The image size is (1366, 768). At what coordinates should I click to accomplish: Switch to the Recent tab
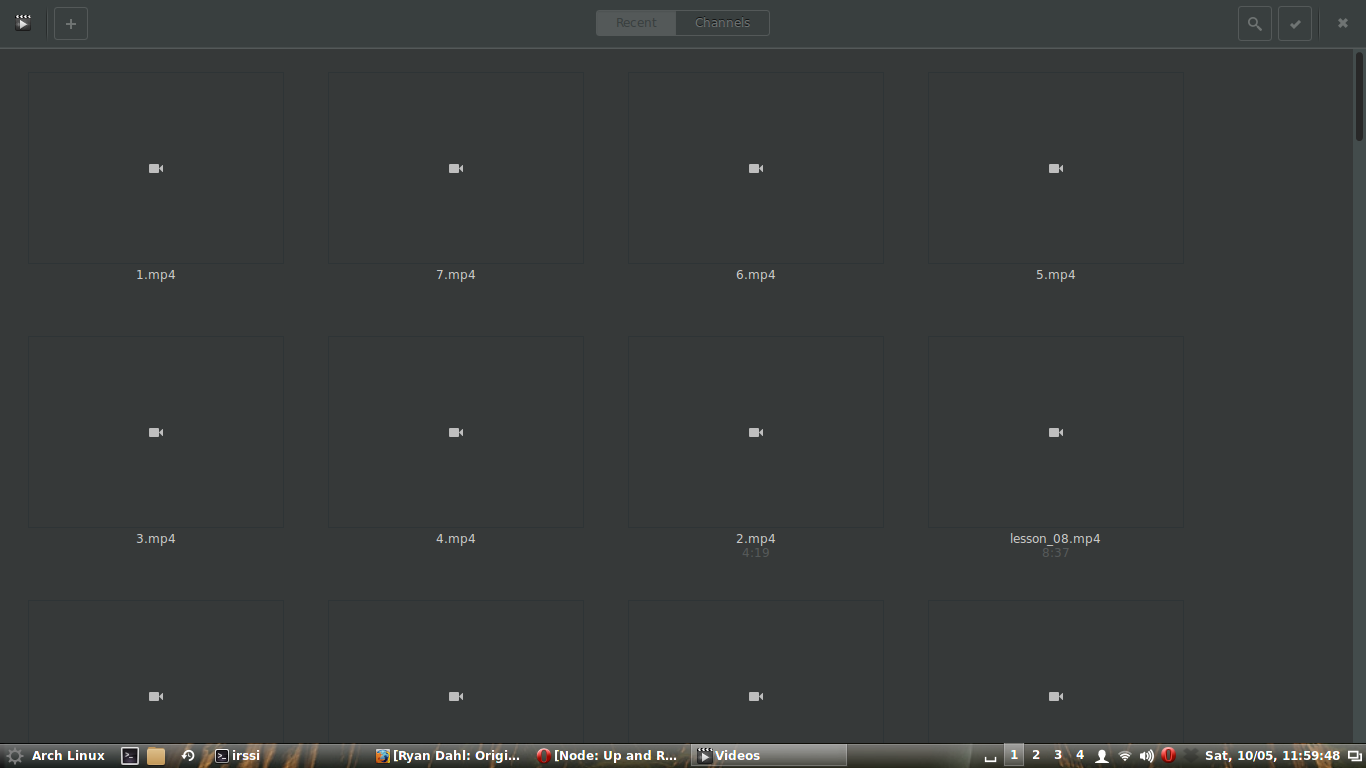[x=636, y=23]
